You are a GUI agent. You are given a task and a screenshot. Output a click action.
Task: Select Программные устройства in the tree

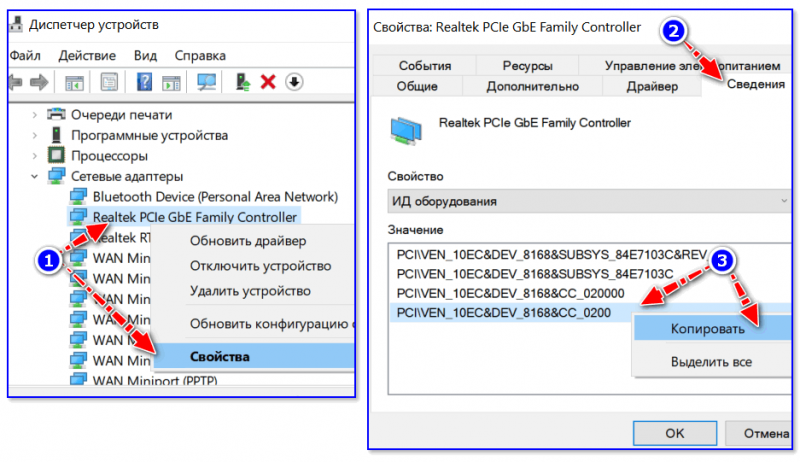(149, 135)
